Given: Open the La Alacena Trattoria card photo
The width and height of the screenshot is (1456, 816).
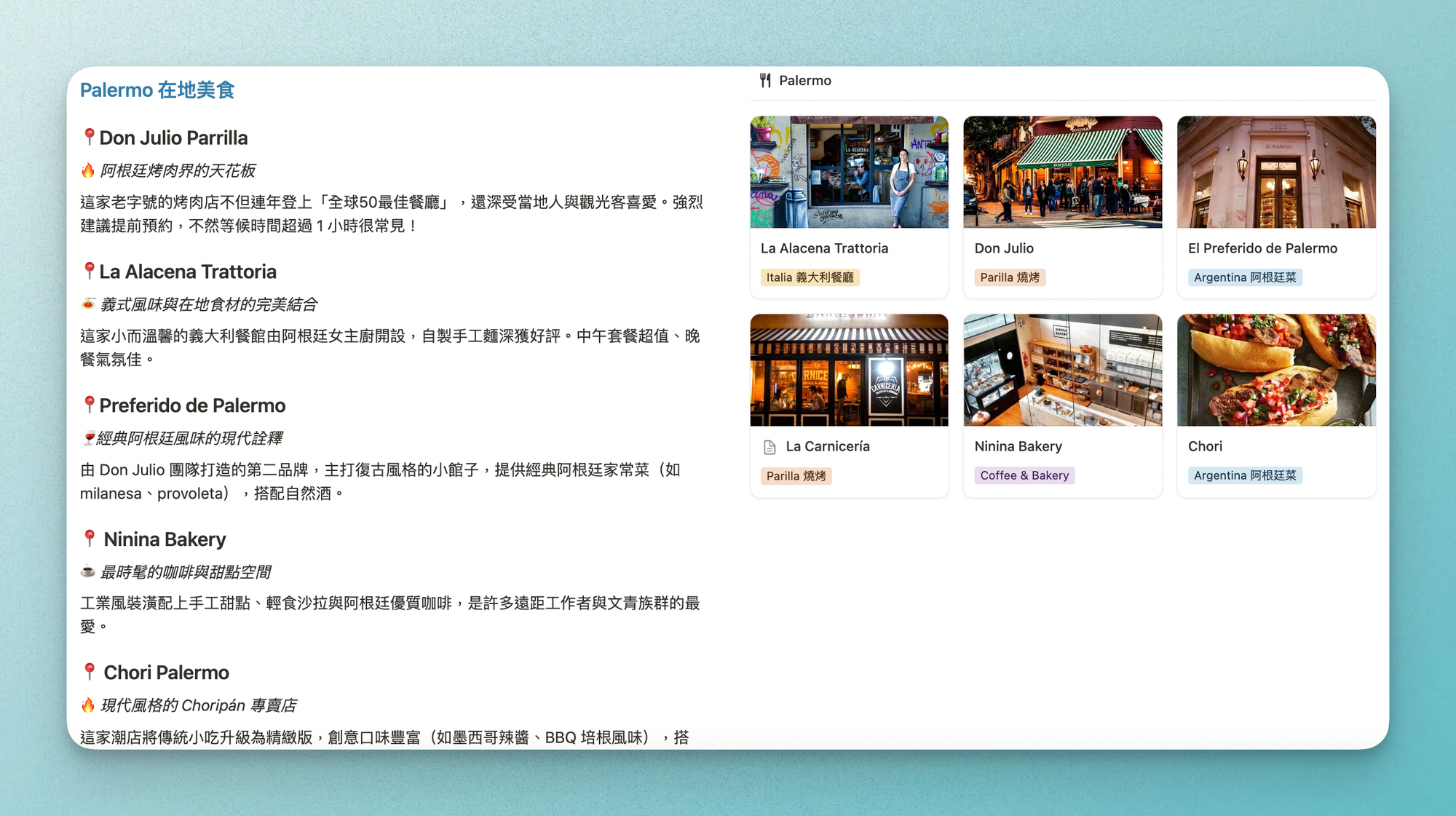Looking at the screenshot, I should pos(849,172).
